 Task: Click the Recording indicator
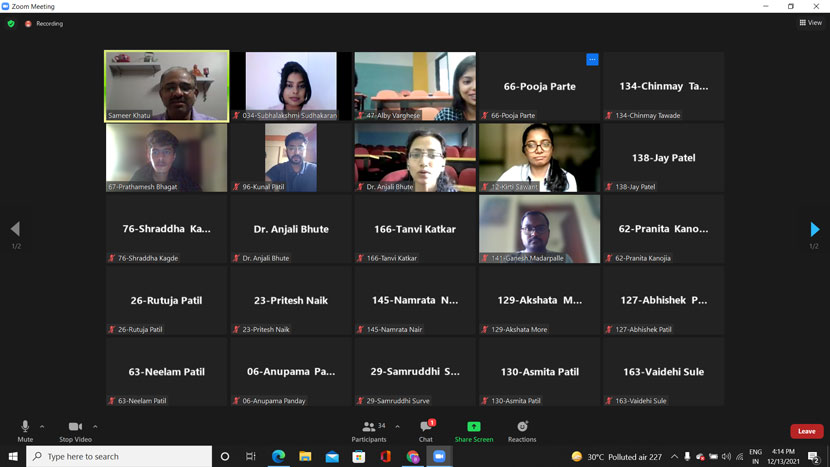(44, 24)
